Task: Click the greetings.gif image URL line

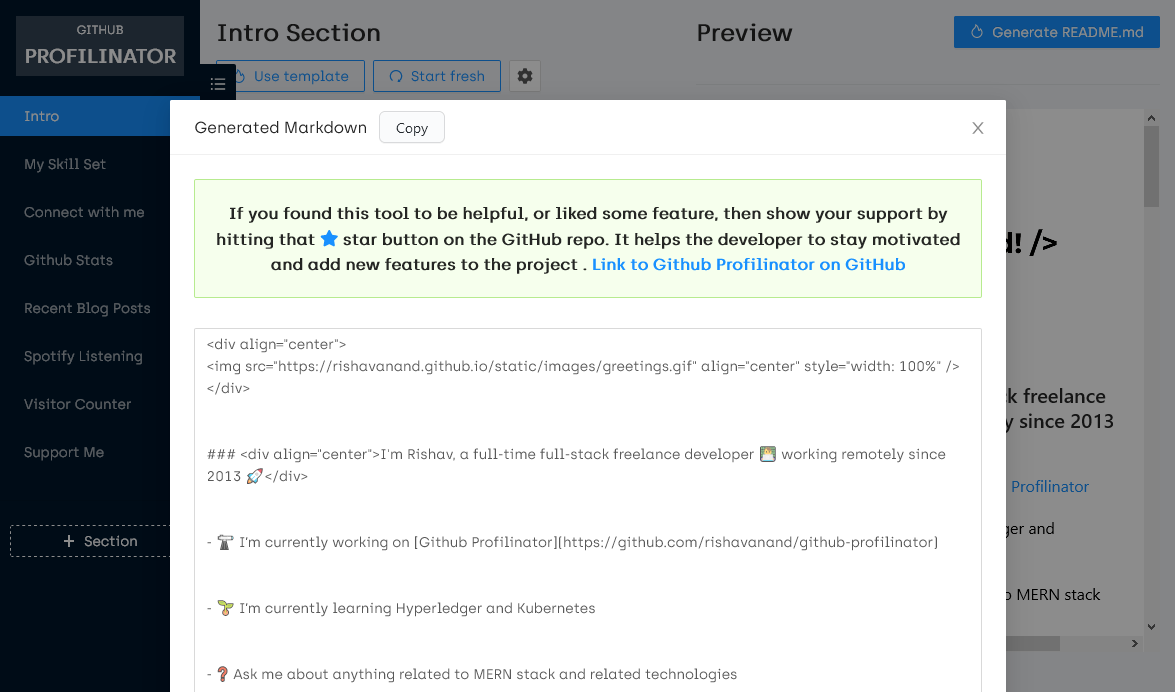Action: coord(583,367)
